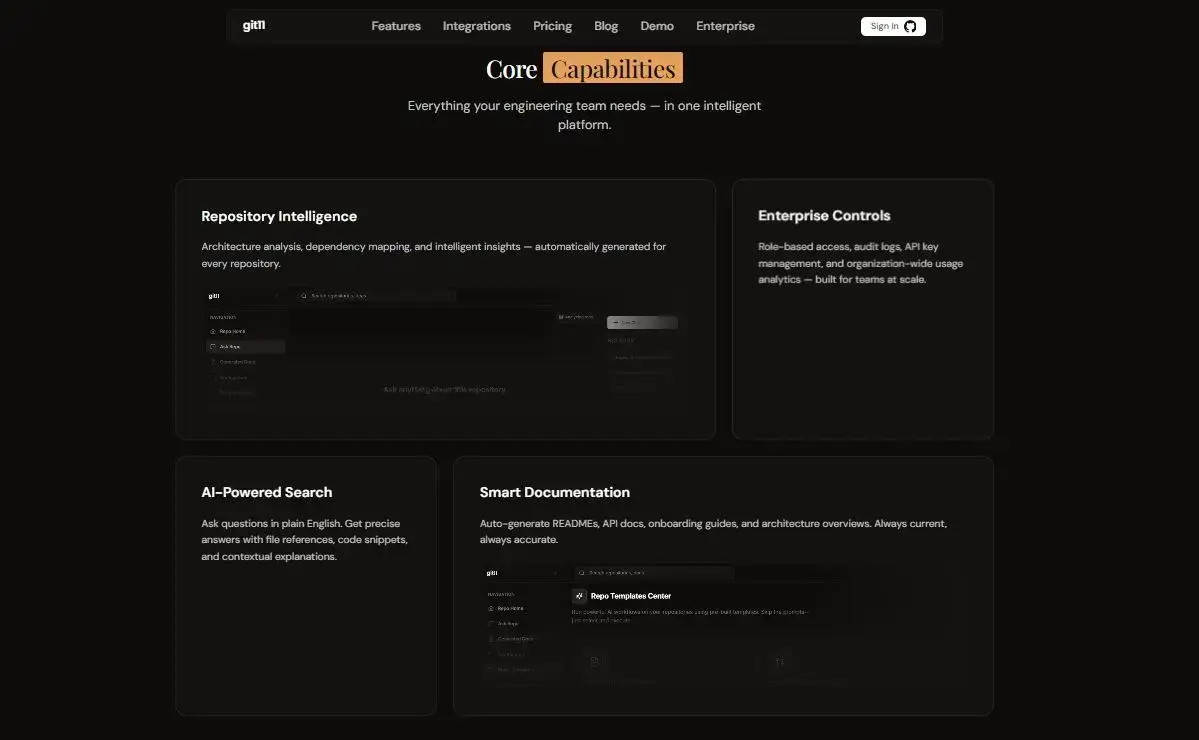The width and height of the screenshot is (1199, 740).
Task: Click Repo Home in Smart Documentation preview
Action: (510, 609)
